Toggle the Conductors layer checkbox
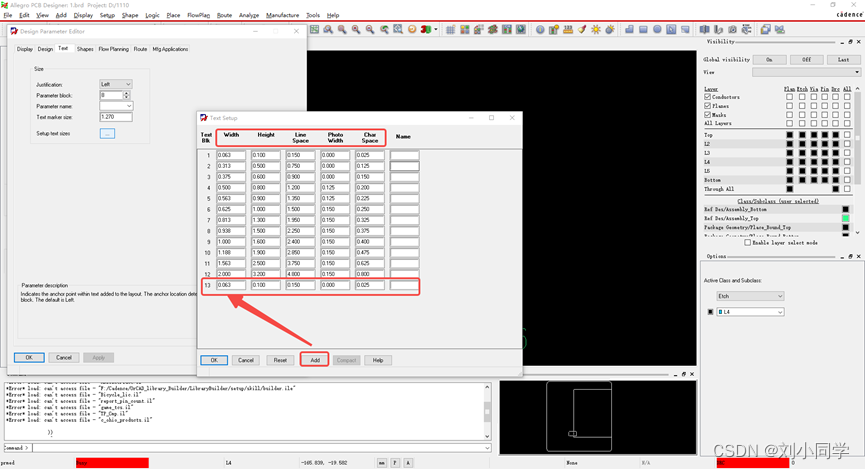 708,97
